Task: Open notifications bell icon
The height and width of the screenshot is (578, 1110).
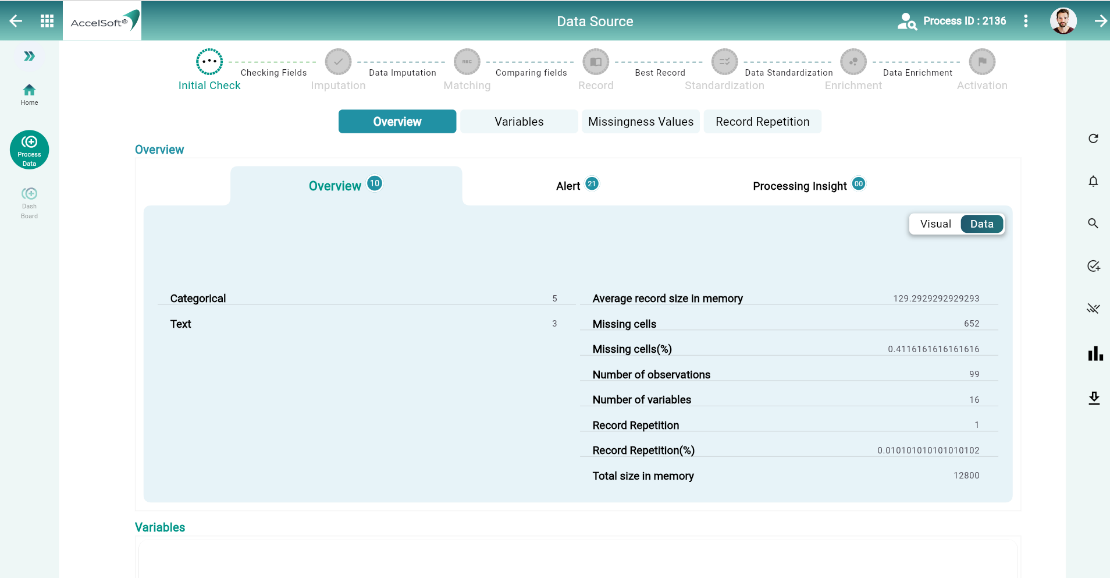Action: pos(1093,181)
